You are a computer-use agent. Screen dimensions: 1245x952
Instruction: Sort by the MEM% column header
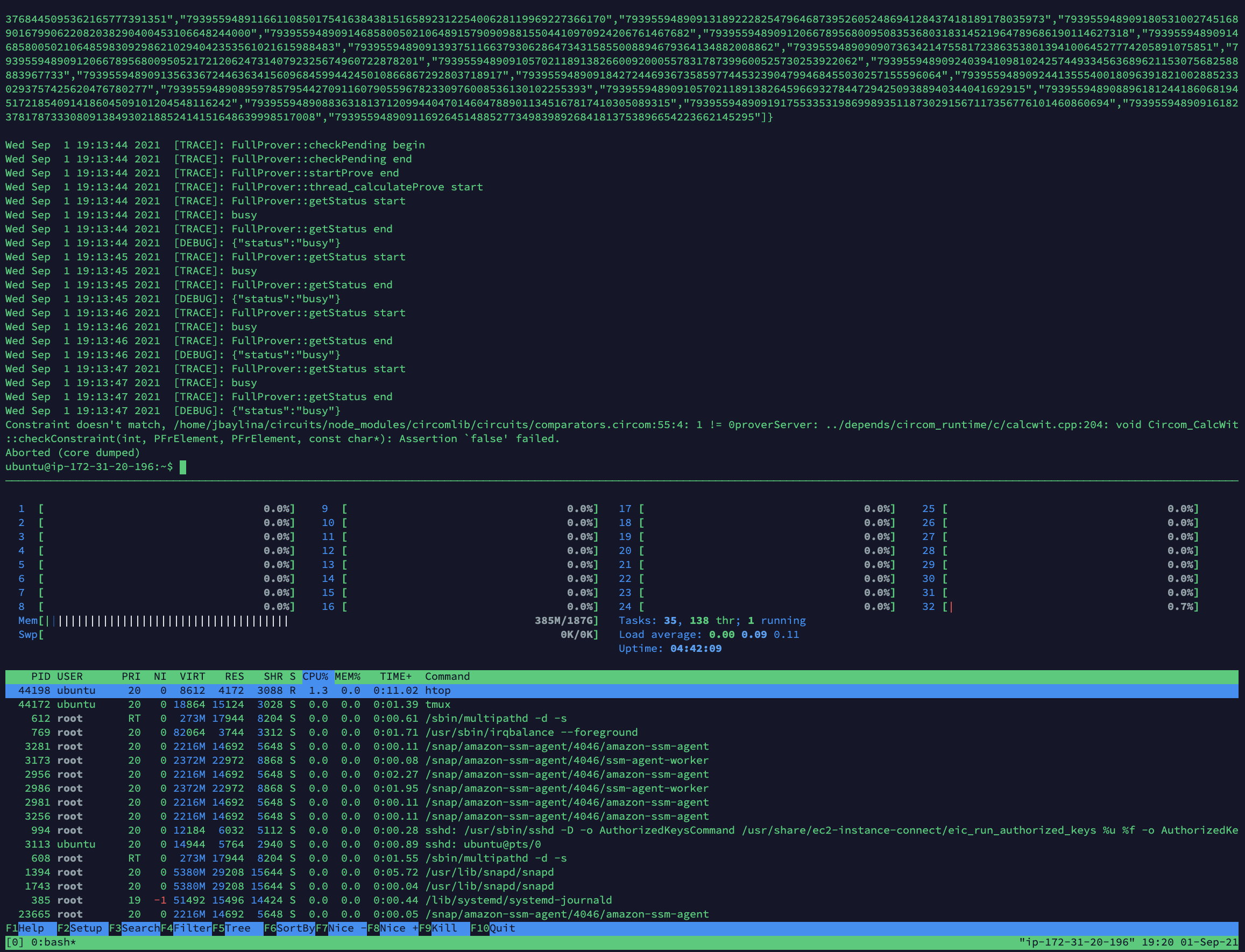pyautogui.click(x=348, y=677)
